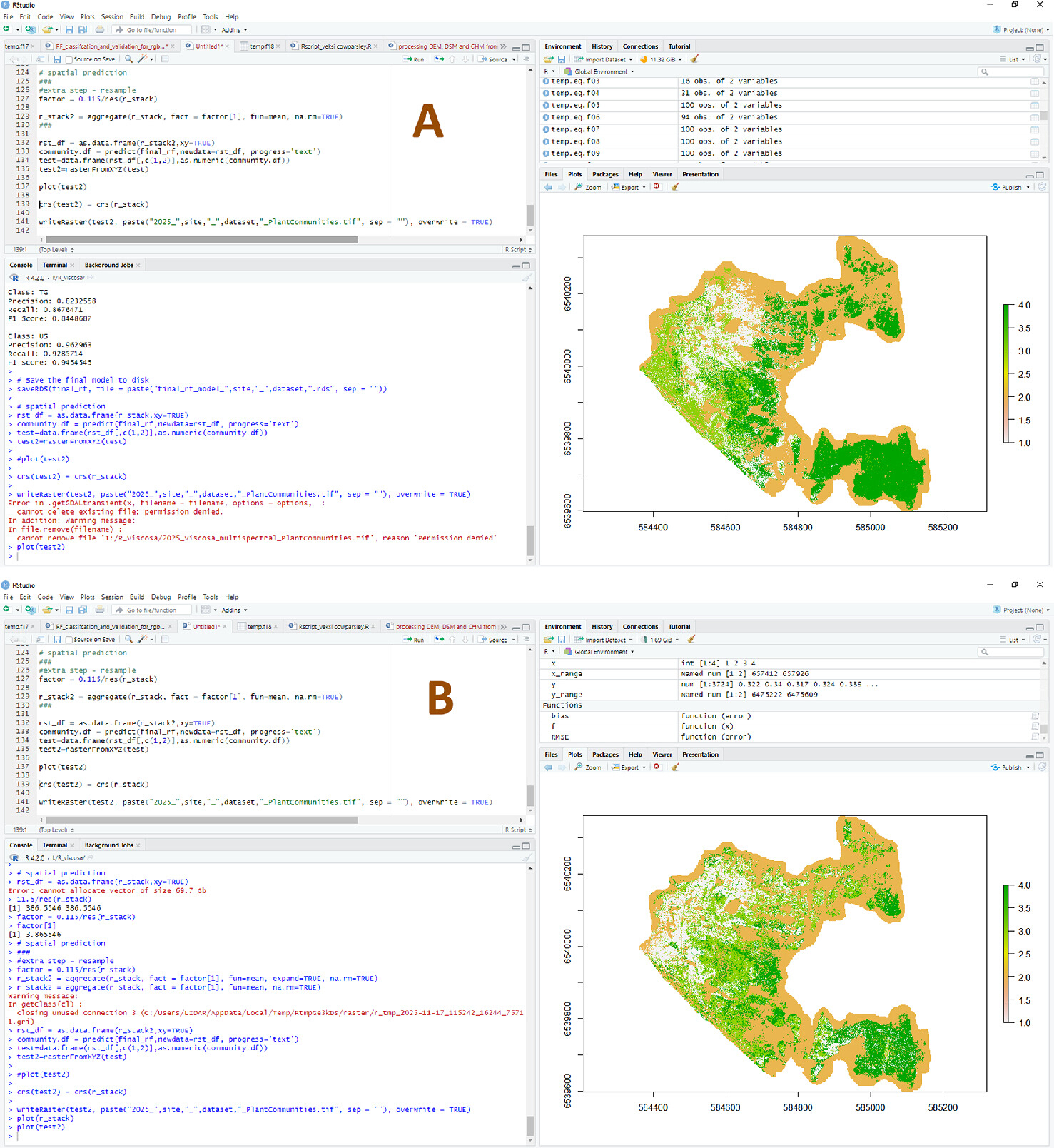Click Code Tools wand in top window editor
The height and width of the screenshot is (1148, 1054).
pos(143,59)
